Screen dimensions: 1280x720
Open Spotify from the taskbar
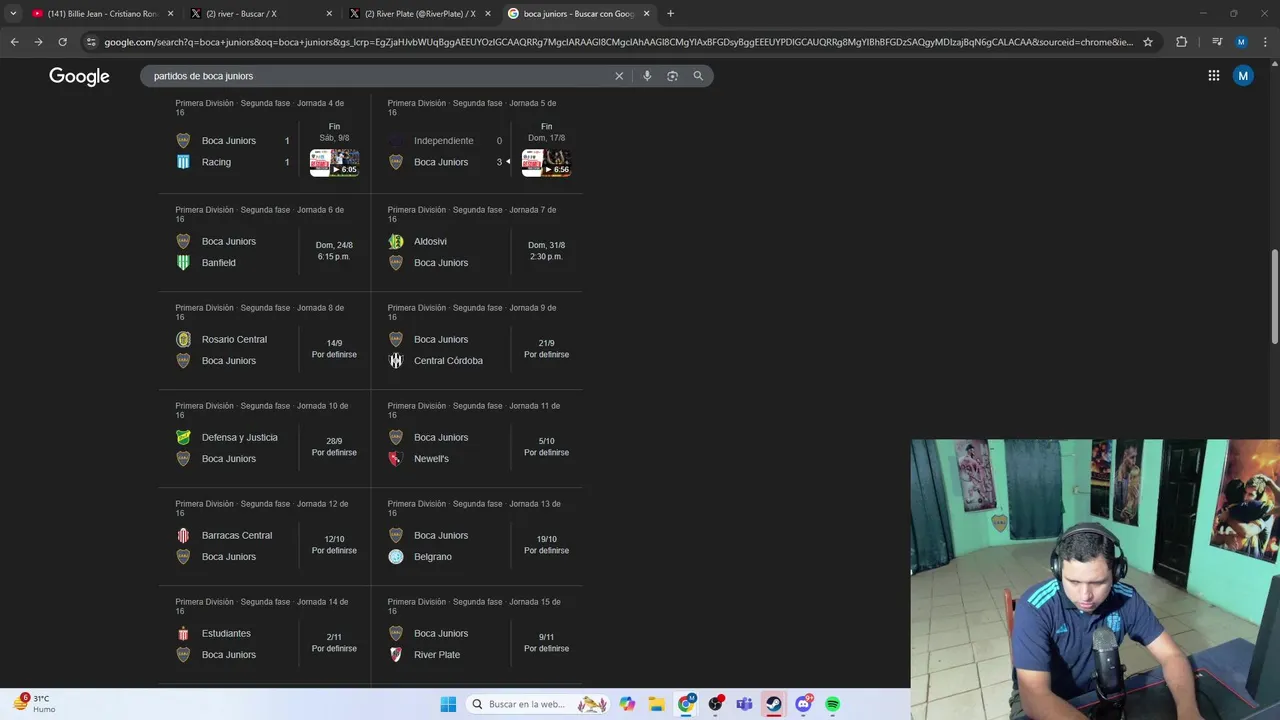[832, 704]
